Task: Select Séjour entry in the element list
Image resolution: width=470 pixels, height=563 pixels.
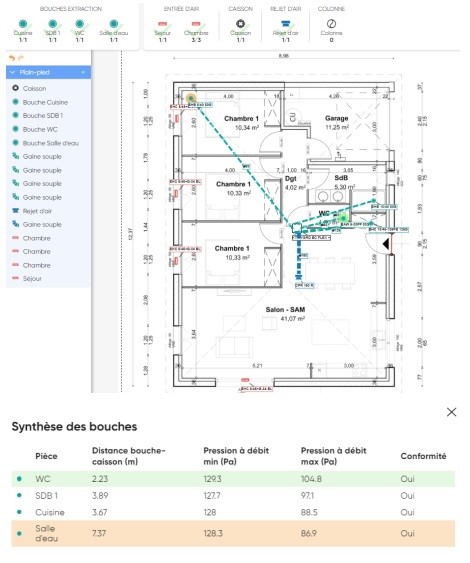Action: click(32, 279)
